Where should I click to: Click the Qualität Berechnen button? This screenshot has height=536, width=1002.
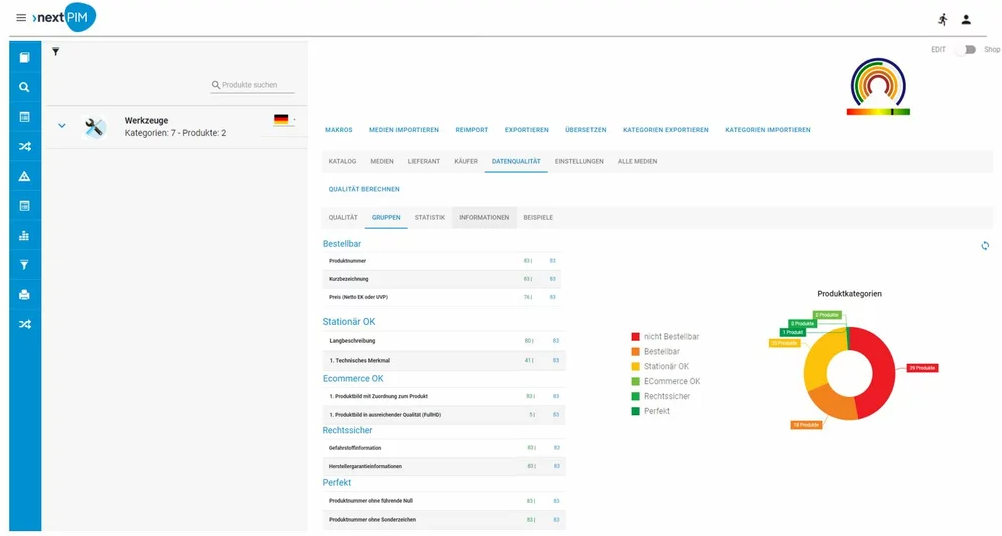pyautogui.click(x=364, y=189)
